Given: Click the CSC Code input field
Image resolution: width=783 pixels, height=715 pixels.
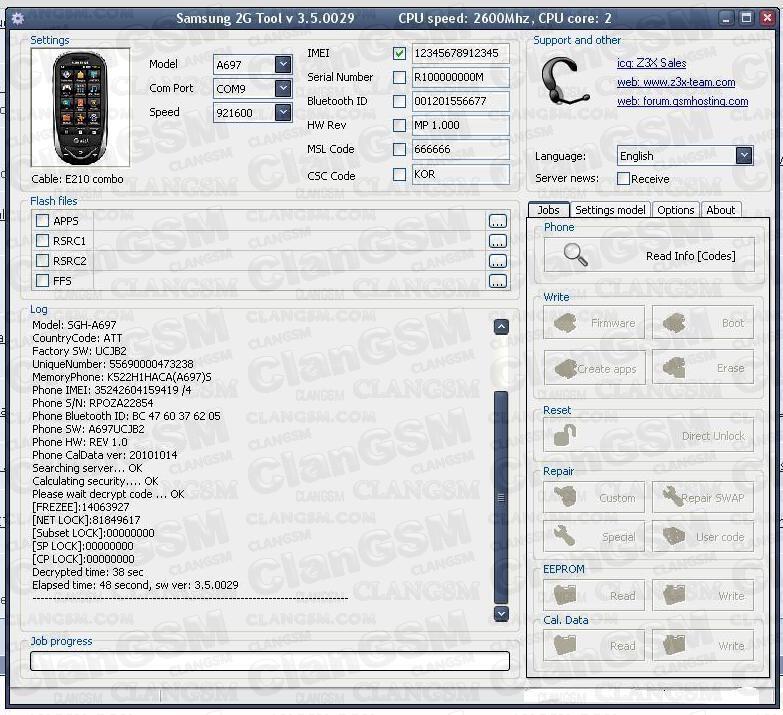Looking at the screenshot, I should 460,174.
